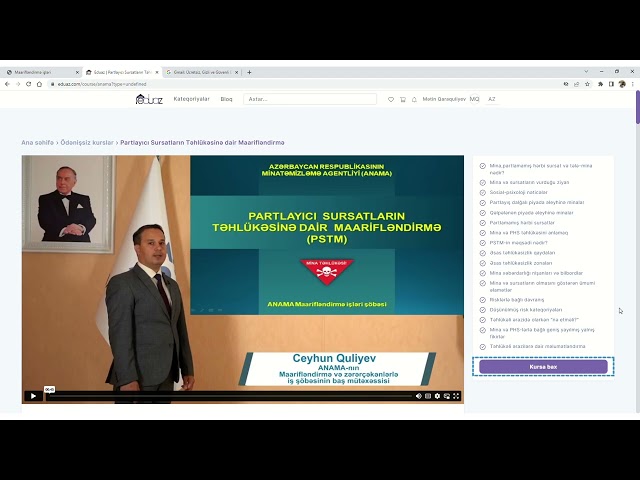Open the Chrome profile avatar
This screenshot has width=640, height=480.
tap(622, 84)
